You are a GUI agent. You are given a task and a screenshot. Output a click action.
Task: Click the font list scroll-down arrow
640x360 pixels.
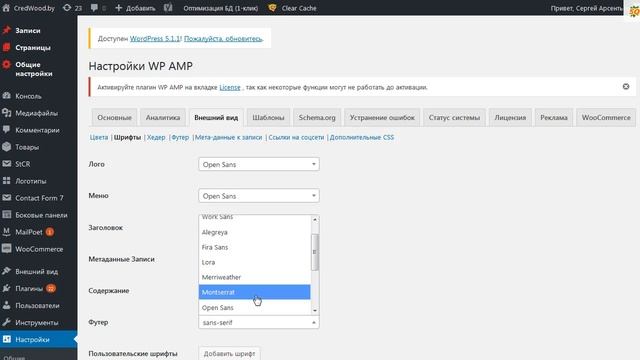[x=315, y=311]
